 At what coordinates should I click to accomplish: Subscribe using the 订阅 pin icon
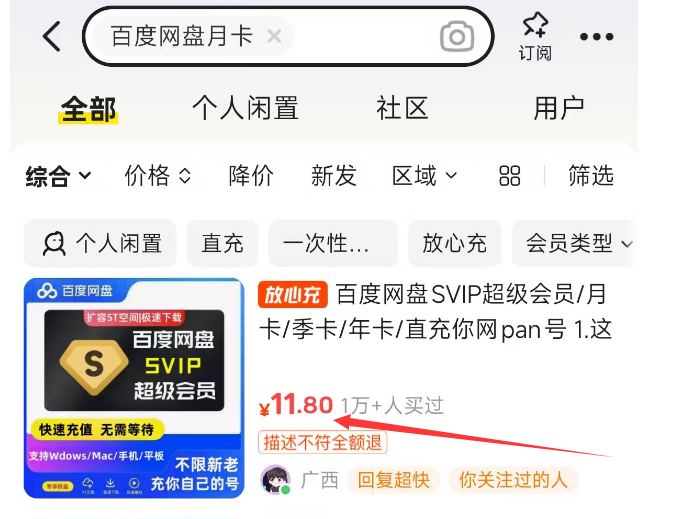535,36
